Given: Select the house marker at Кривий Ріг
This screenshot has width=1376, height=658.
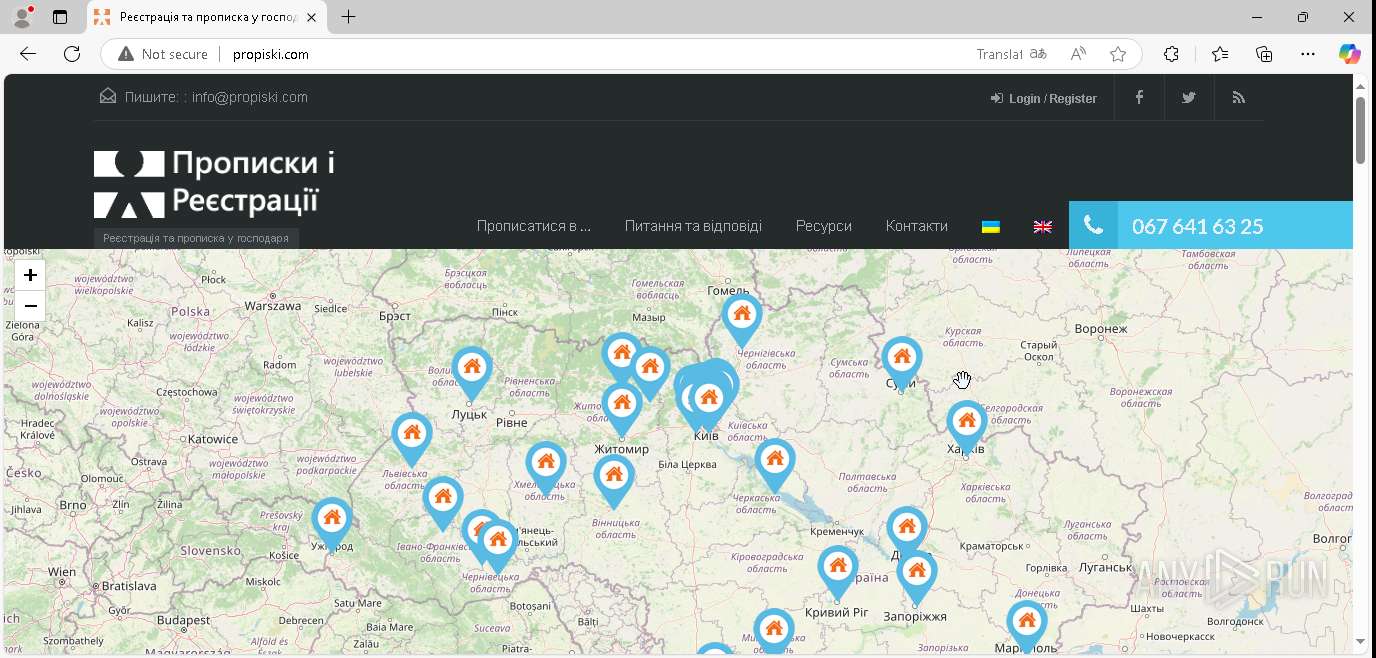Looking at the screenshot, I should coord(838,571).
